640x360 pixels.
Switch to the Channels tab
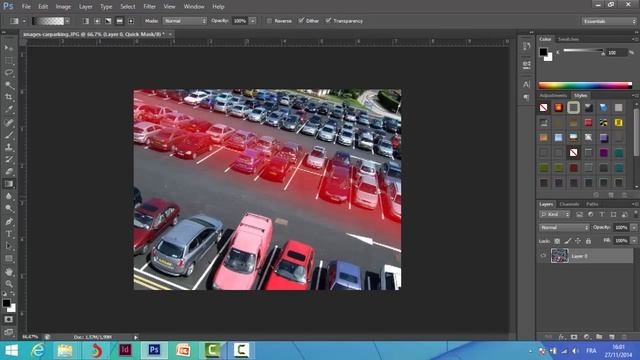569,204
